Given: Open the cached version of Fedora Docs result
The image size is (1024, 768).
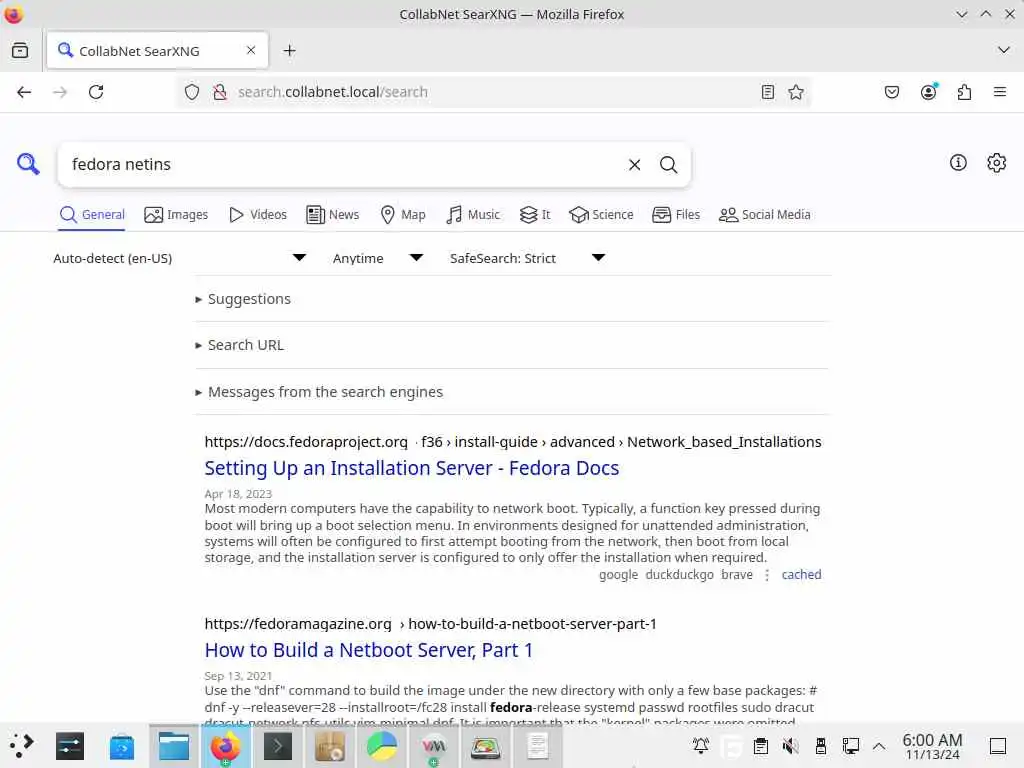Looking at the screenshot, I should [x=801, y=575].
